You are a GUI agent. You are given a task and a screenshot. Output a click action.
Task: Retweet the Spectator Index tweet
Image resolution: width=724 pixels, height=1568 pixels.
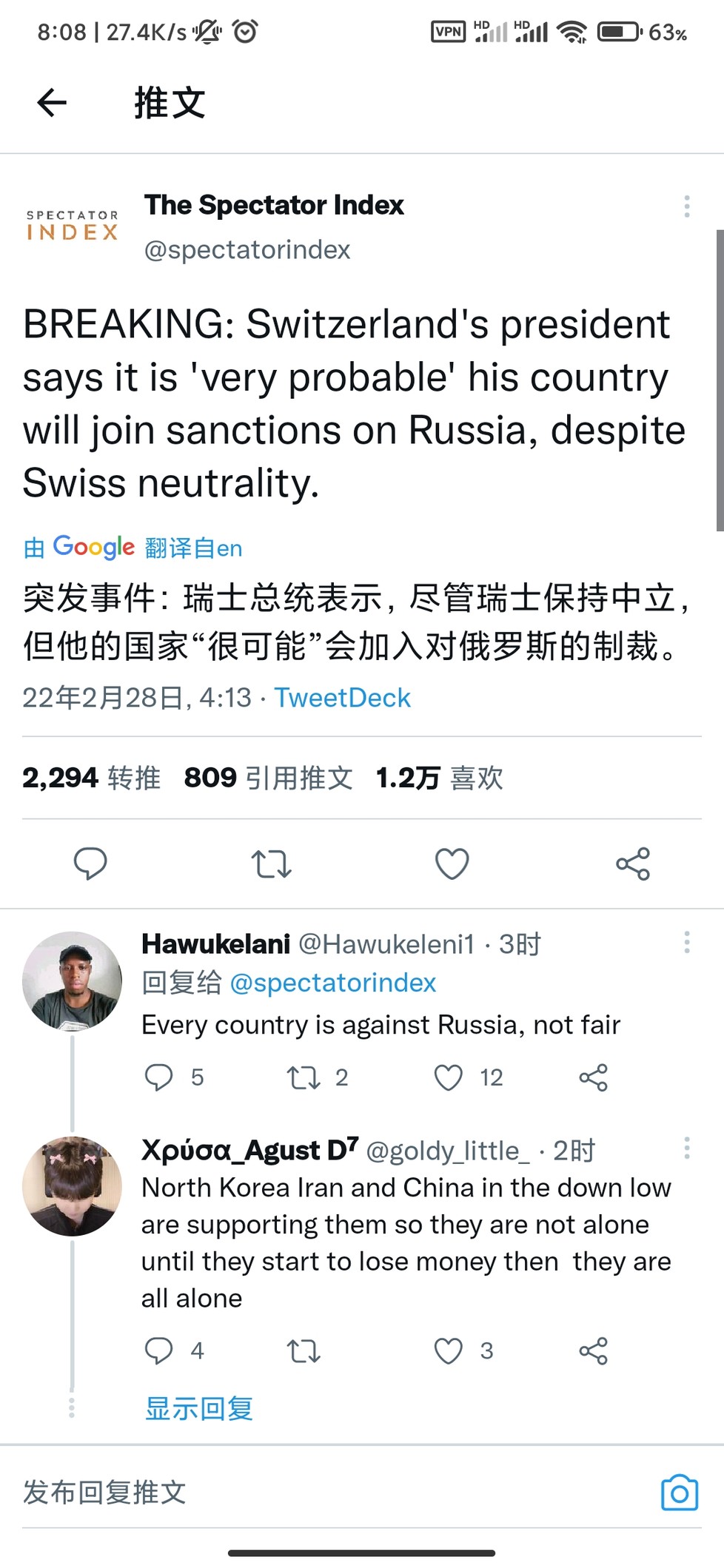pyautogui.click(x=271, y=864)
